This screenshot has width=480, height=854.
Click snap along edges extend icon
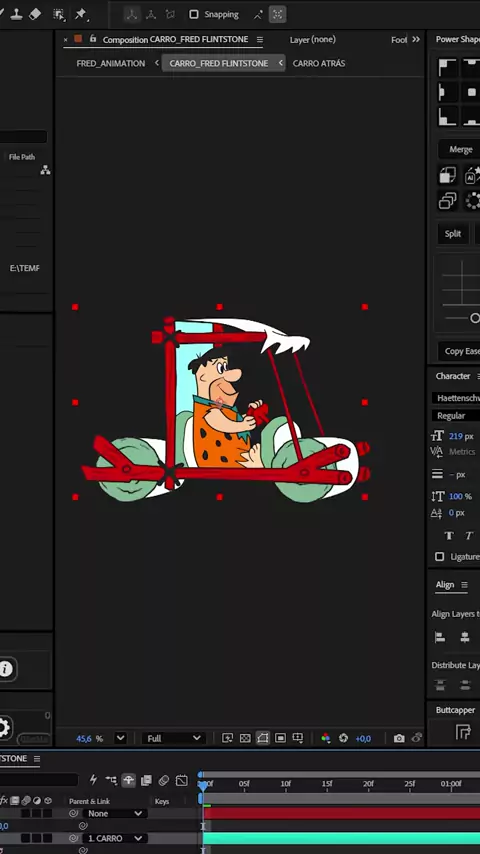click(258, 15)
